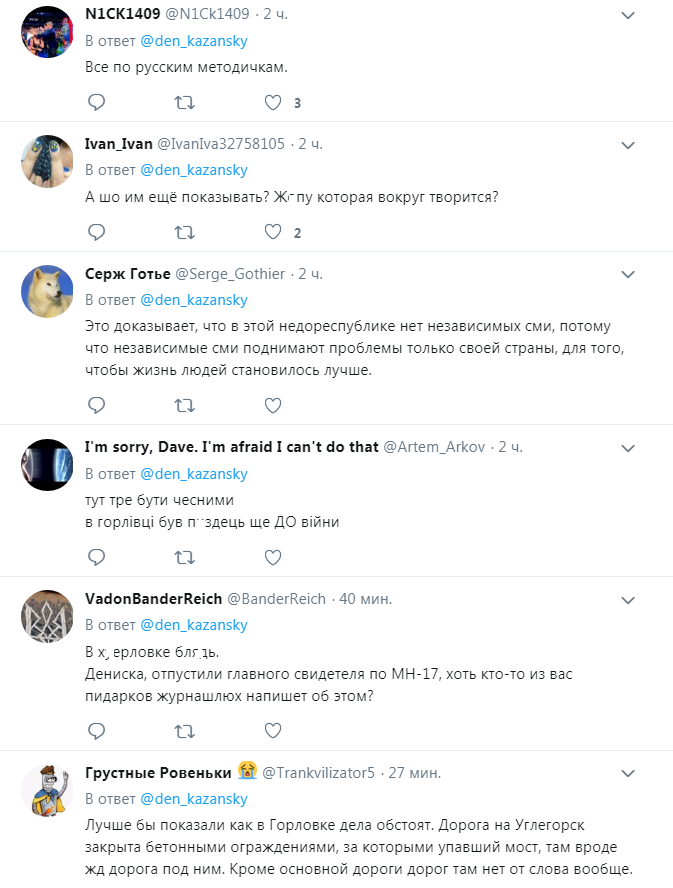The image size is (673, 888).
Task: Retweet VadonBanderReich's tweet
Action: [x=185, y=731]
